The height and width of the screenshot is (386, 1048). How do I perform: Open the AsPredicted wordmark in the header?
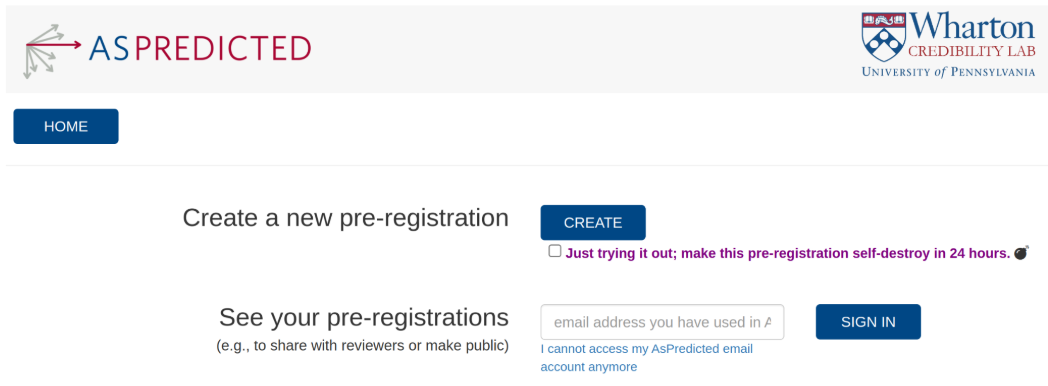point(201,48)
